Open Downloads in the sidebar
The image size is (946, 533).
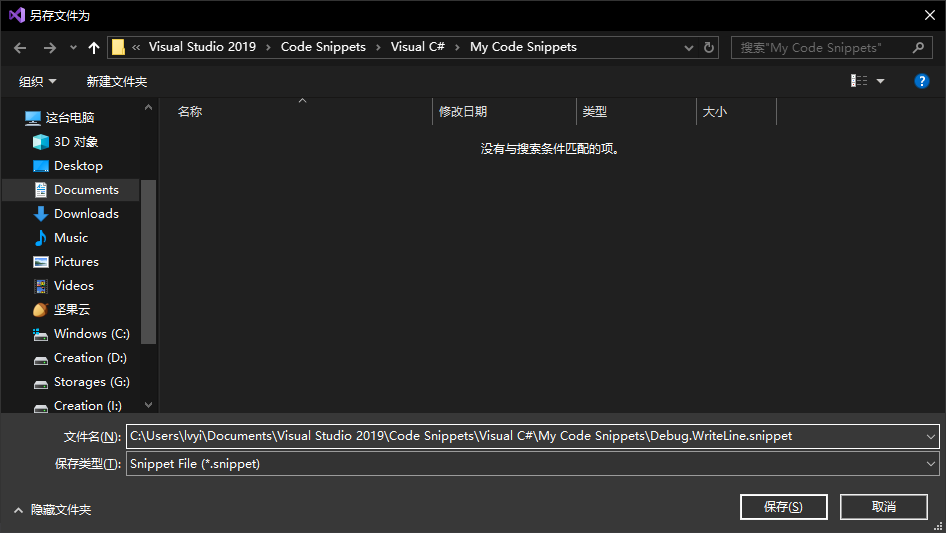coord(86,214)
